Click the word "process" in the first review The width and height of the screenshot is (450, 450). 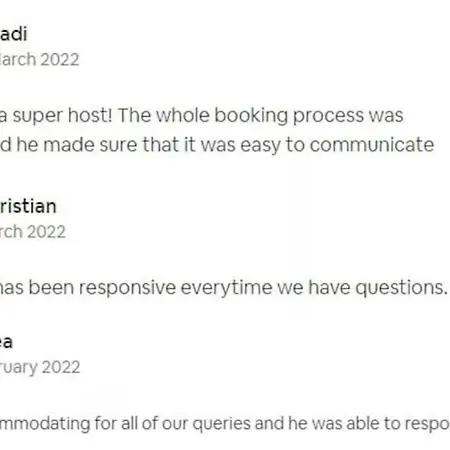(328, 117)
